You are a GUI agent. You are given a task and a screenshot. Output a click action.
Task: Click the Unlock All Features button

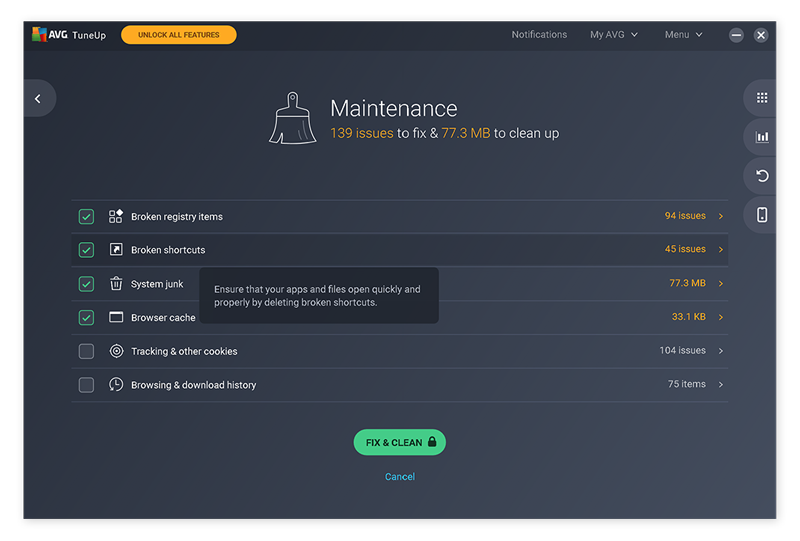pyautogui.click(x=179, y=35)
